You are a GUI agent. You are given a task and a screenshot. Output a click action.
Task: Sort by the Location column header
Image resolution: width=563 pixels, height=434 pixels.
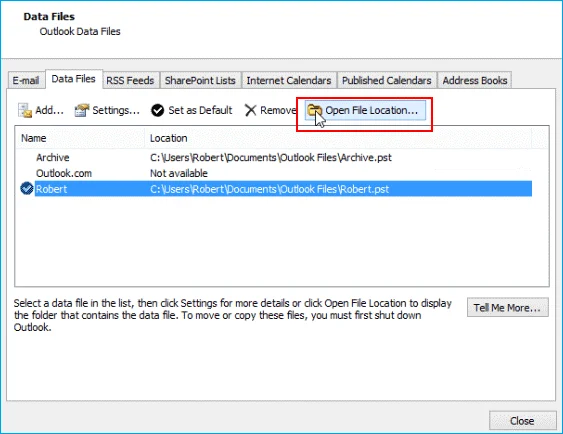point(338,138)
